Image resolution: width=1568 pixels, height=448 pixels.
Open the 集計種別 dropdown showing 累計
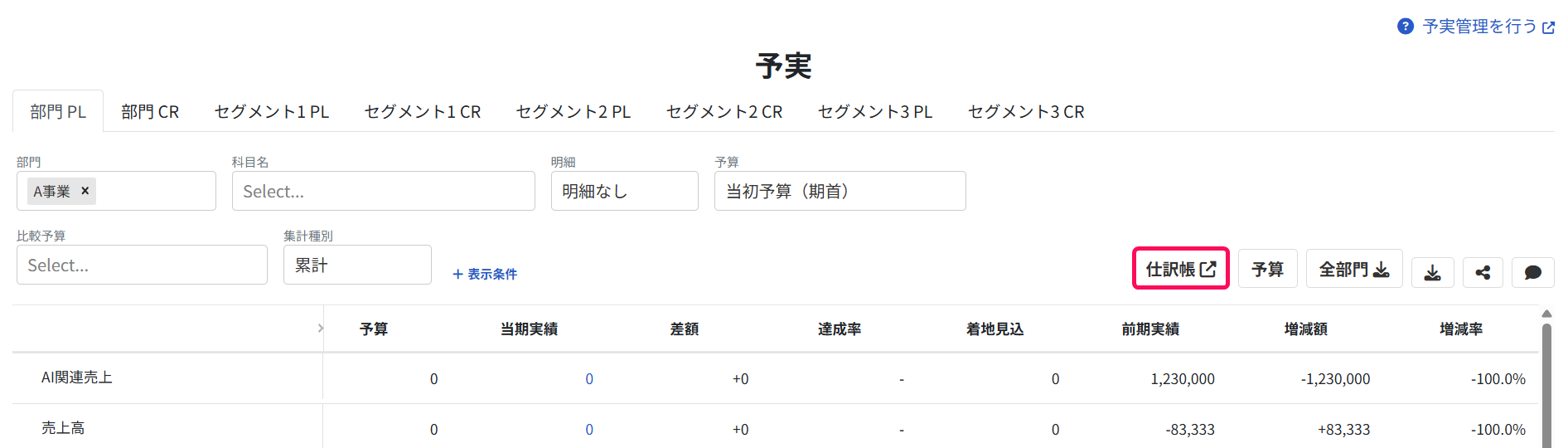pos(357,265)
